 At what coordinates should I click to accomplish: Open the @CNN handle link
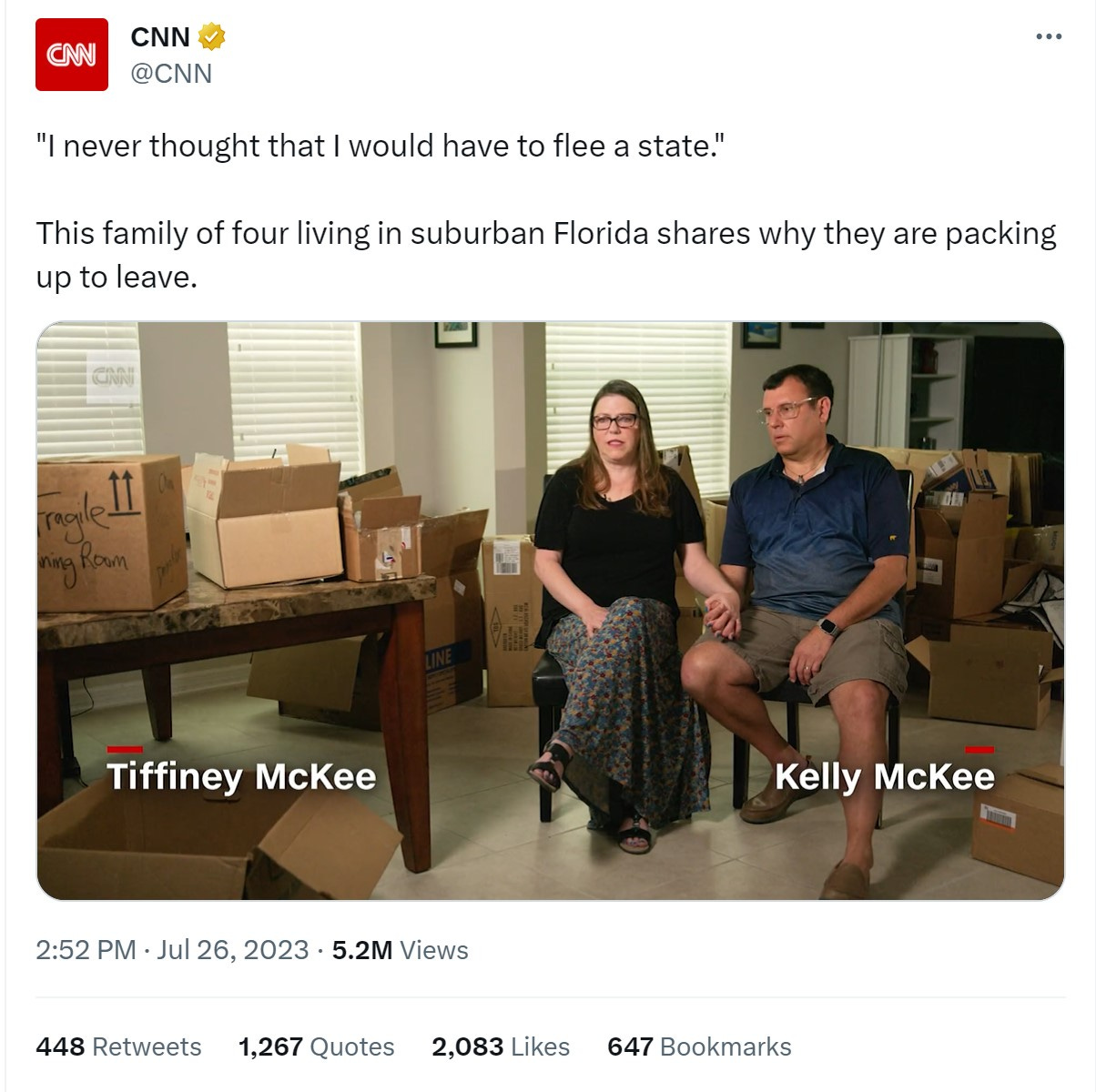171,74
